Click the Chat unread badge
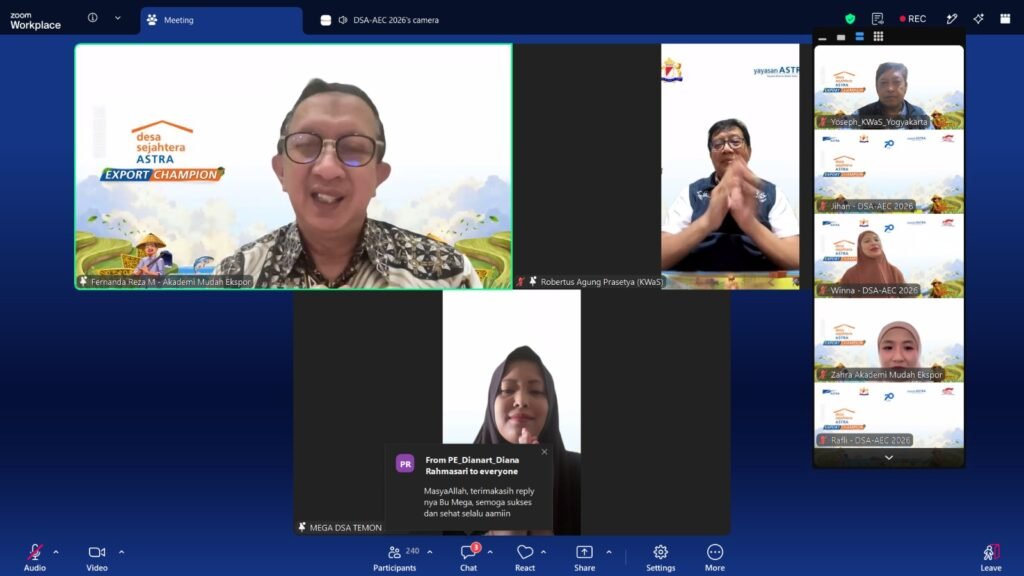The image size is (1024, 576). tap(476, 547)
